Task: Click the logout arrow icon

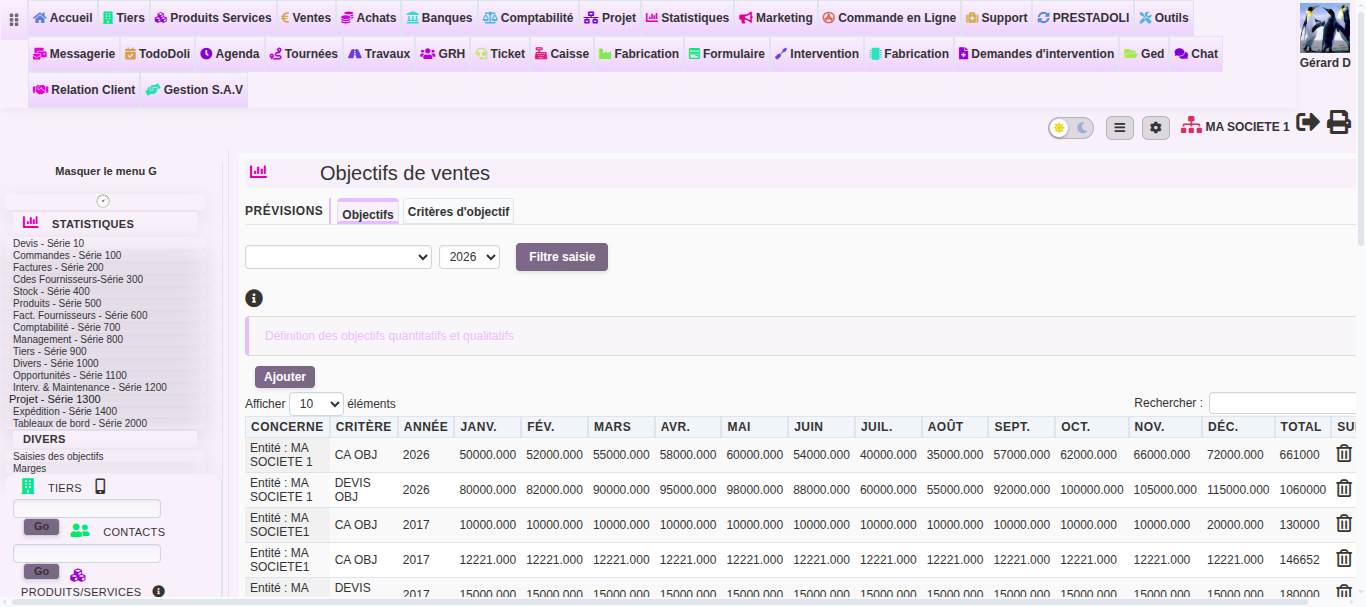Action: [x=1308, y=122]
